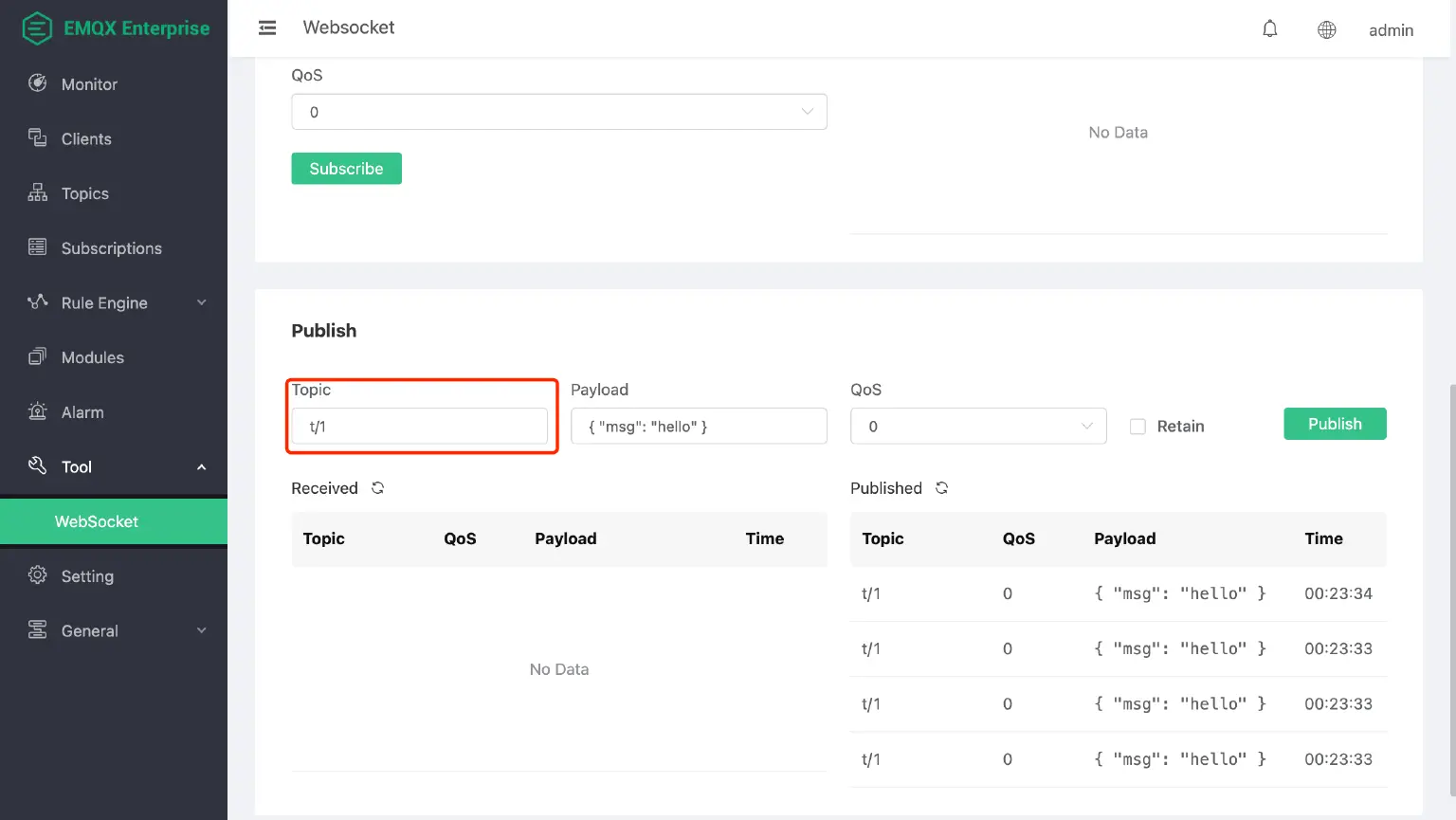Click the Monitor sidebar icon
1456x820 pixels.
(38, 83)
